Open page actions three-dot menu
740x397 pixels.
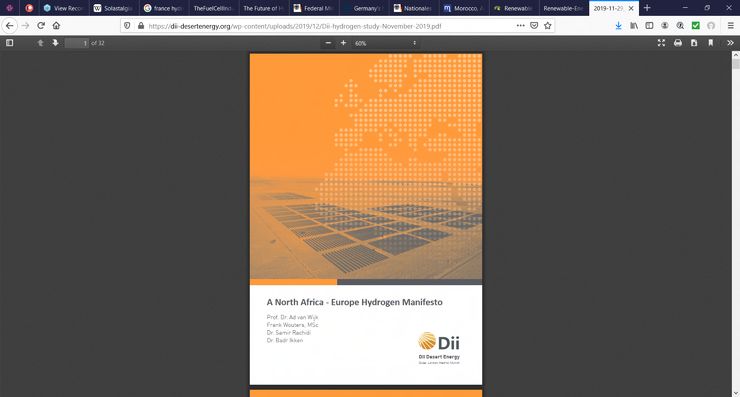point(521,26)
